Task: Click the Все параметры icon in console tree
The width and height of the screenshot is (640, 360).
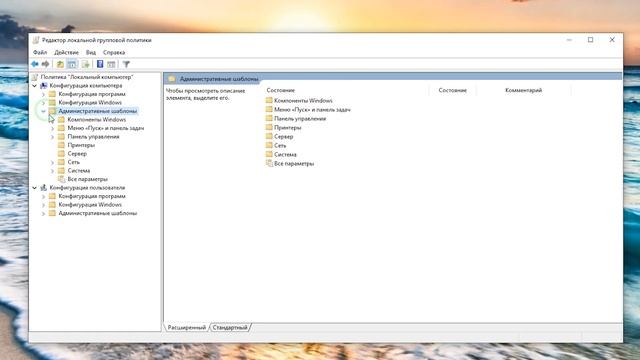Action: [x=62, y=179]
